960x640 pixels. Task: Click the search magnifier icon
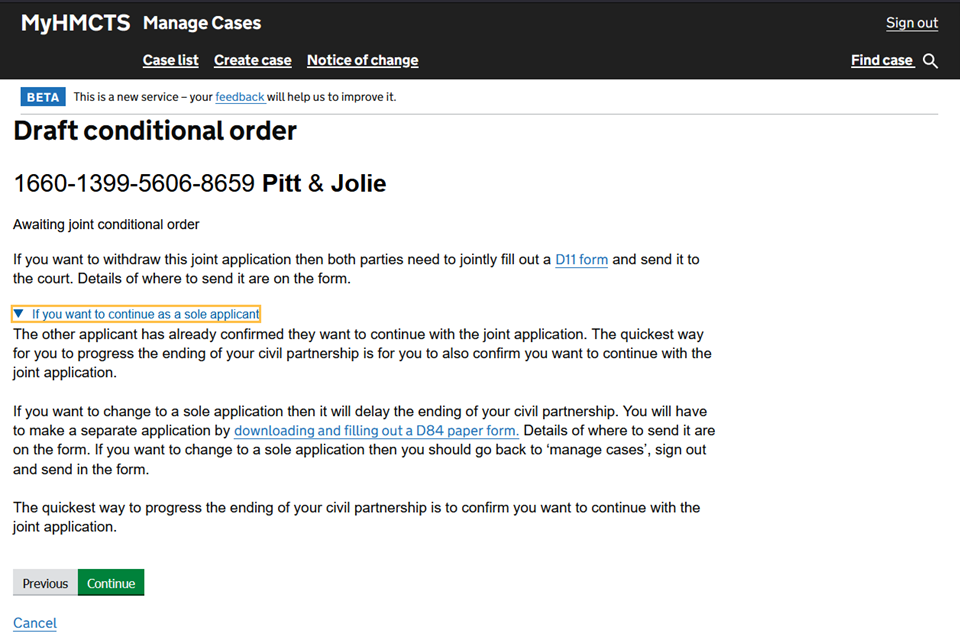tap(931, 61)
